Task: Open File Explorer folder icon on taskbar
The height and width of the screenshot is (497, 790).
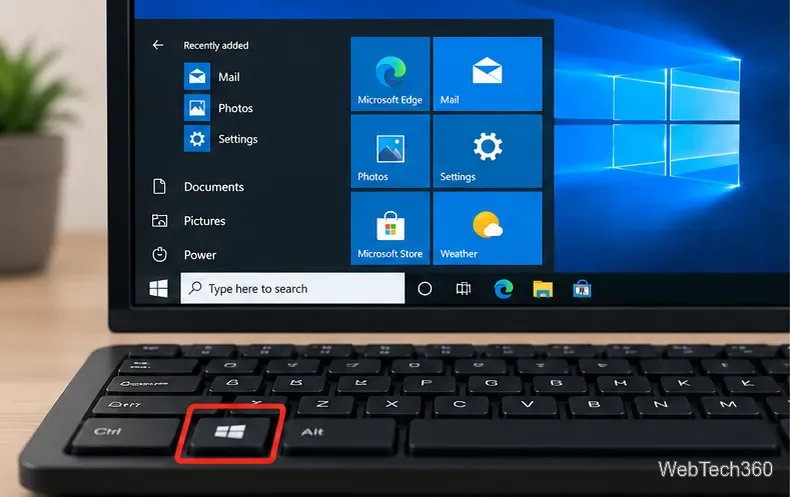Action: [x=543, y=289]
